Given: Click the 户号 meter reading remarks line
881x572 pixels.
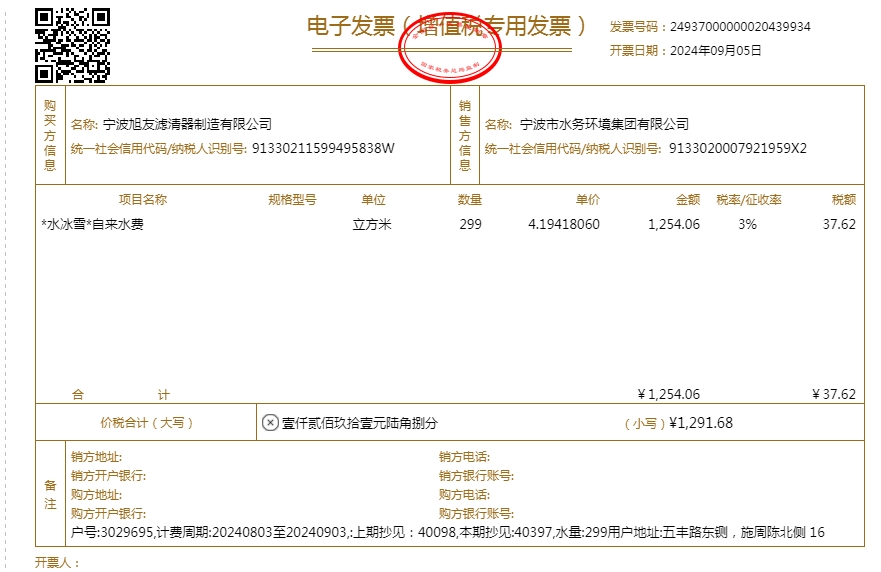Looking at the screenshot, I should pos(448,533).
